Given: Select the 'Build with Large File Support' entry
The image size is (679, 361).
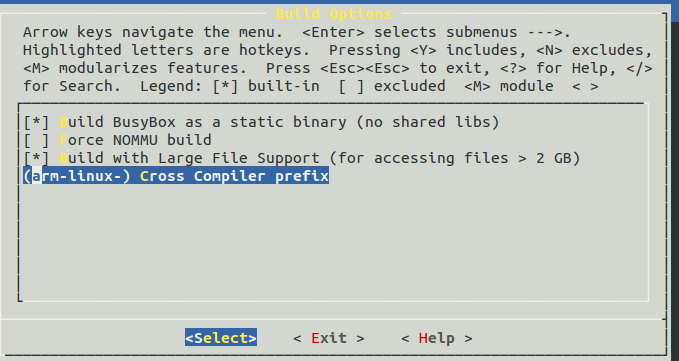Looking at the screenshot, I should [x=302, y=158].
